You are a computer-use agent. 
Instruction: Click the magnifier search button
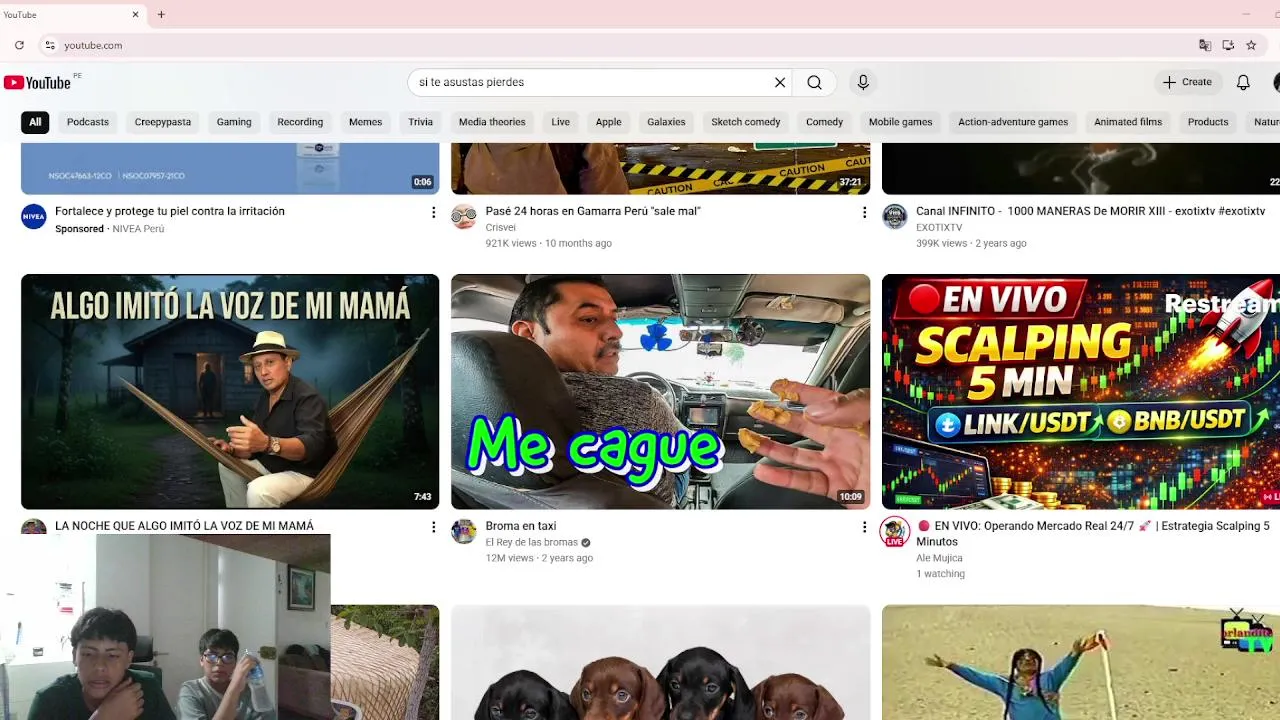(815, 82)
